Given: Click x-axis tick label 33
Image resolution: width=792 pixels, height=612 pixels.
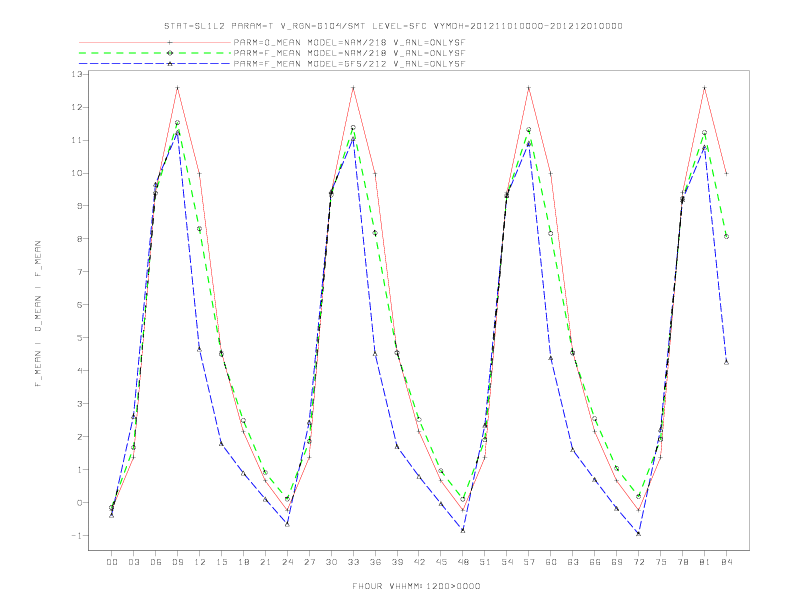Looking at the screenshot, I should tap(354, 562).
